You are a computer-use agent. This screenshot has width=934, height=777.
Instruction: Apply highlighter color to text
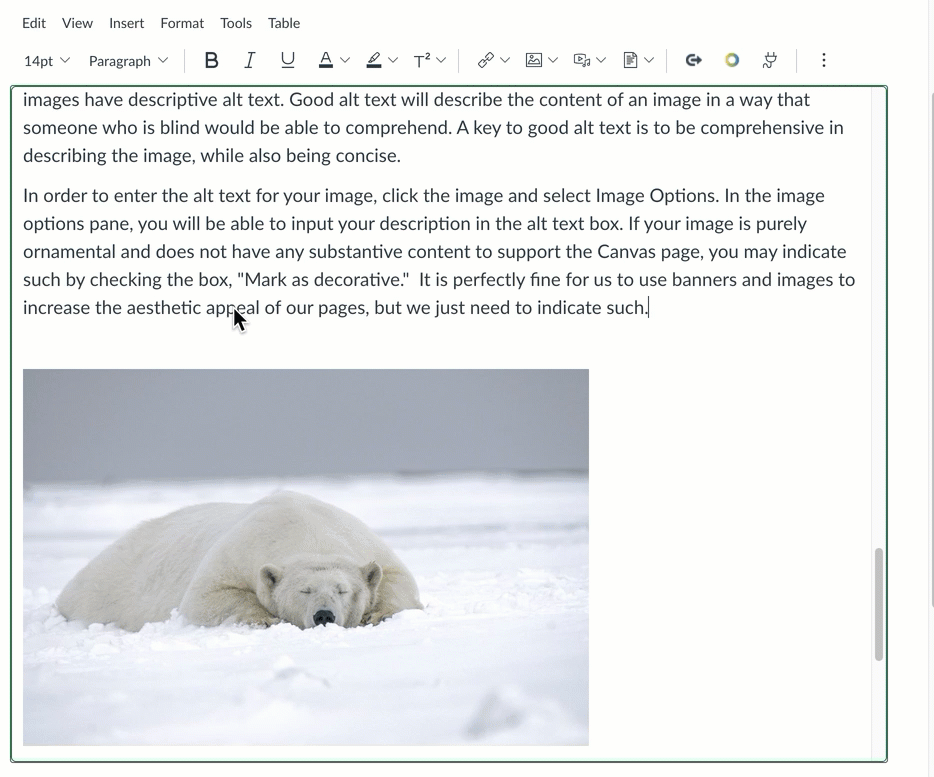click(x=375, y=60)
